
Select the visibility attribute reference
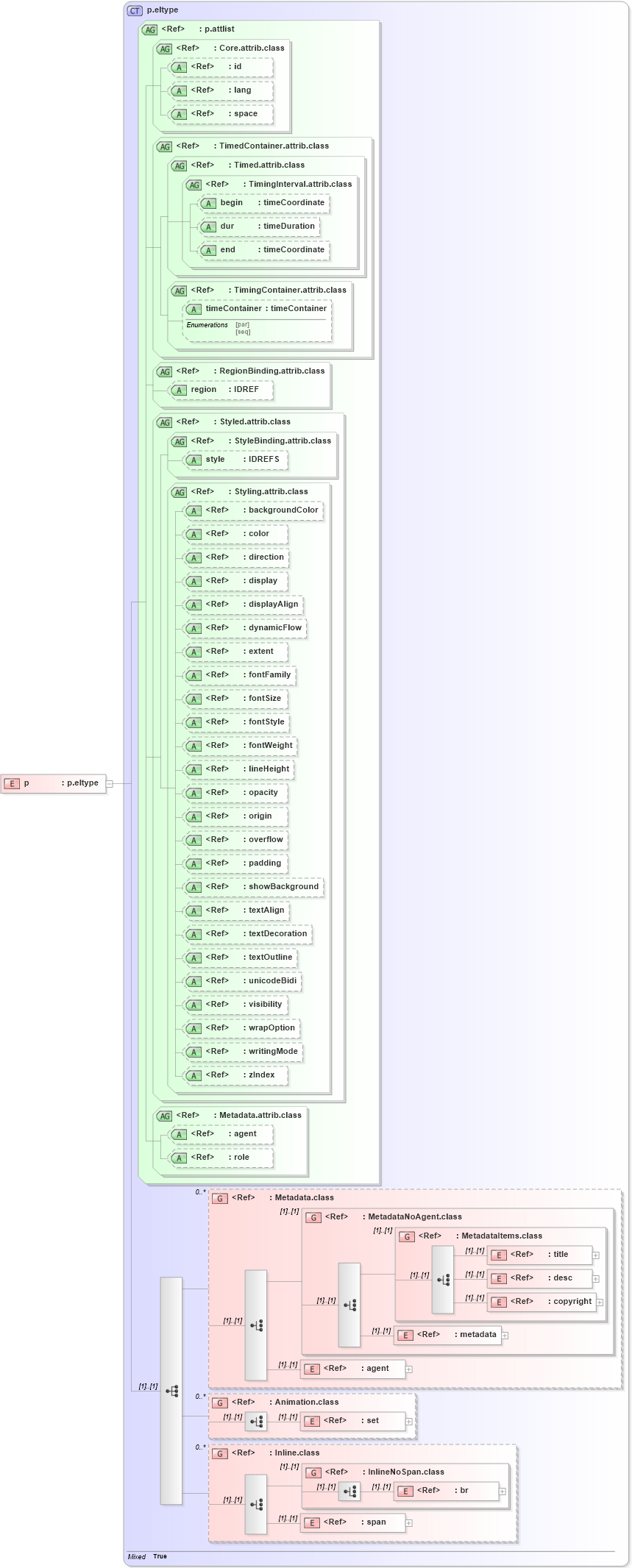point(235,1005)
